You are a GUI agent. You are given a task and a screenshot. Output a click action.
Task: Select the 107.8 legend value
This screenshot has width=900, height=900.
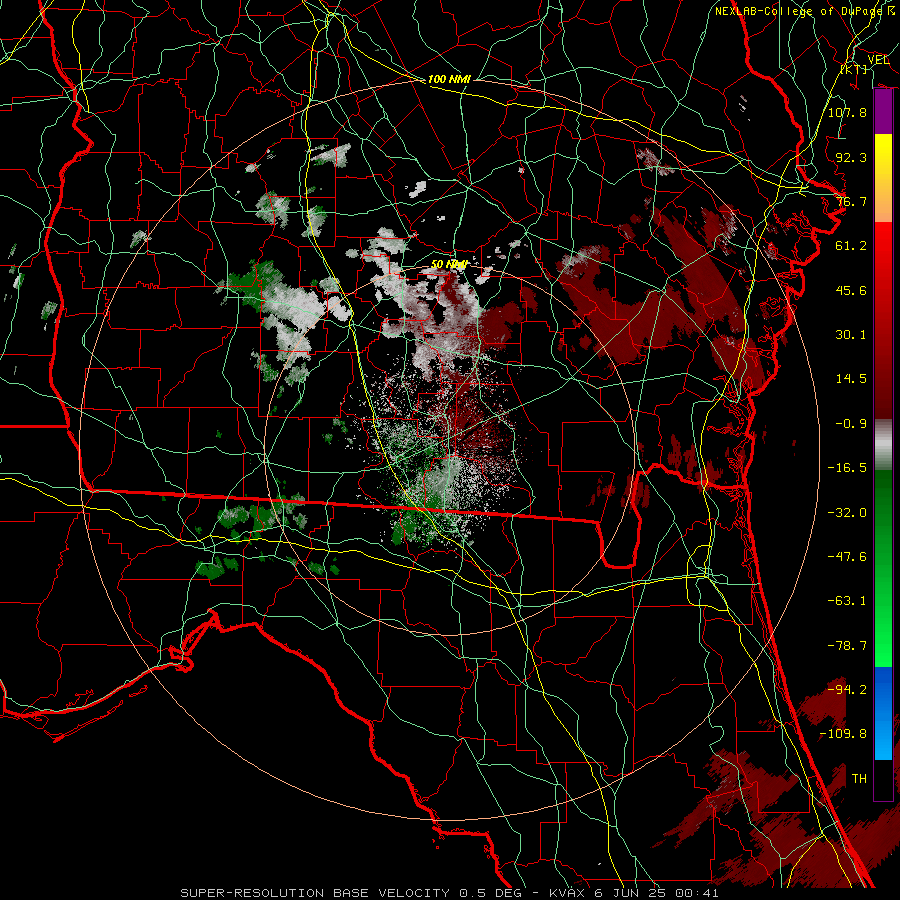pos(847,112)
